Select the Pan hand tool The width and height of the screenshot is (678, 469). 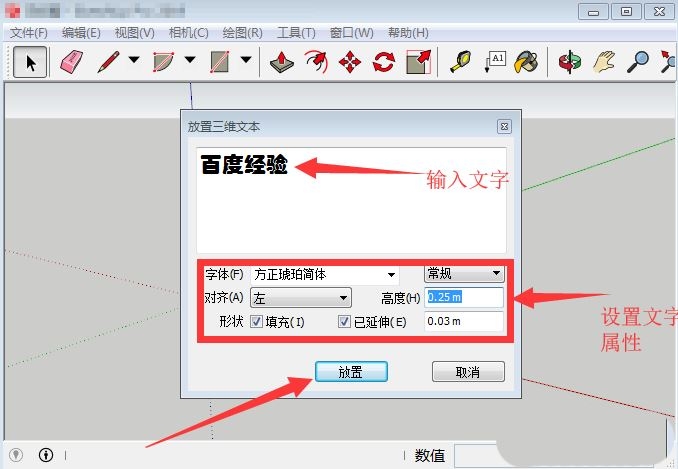(604, 62)
